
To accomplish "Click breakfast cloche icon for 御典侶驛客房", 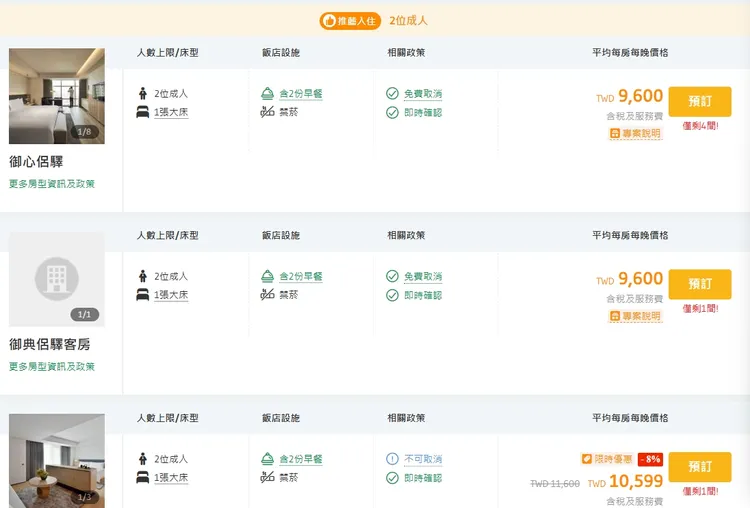I will coord(267,276).
